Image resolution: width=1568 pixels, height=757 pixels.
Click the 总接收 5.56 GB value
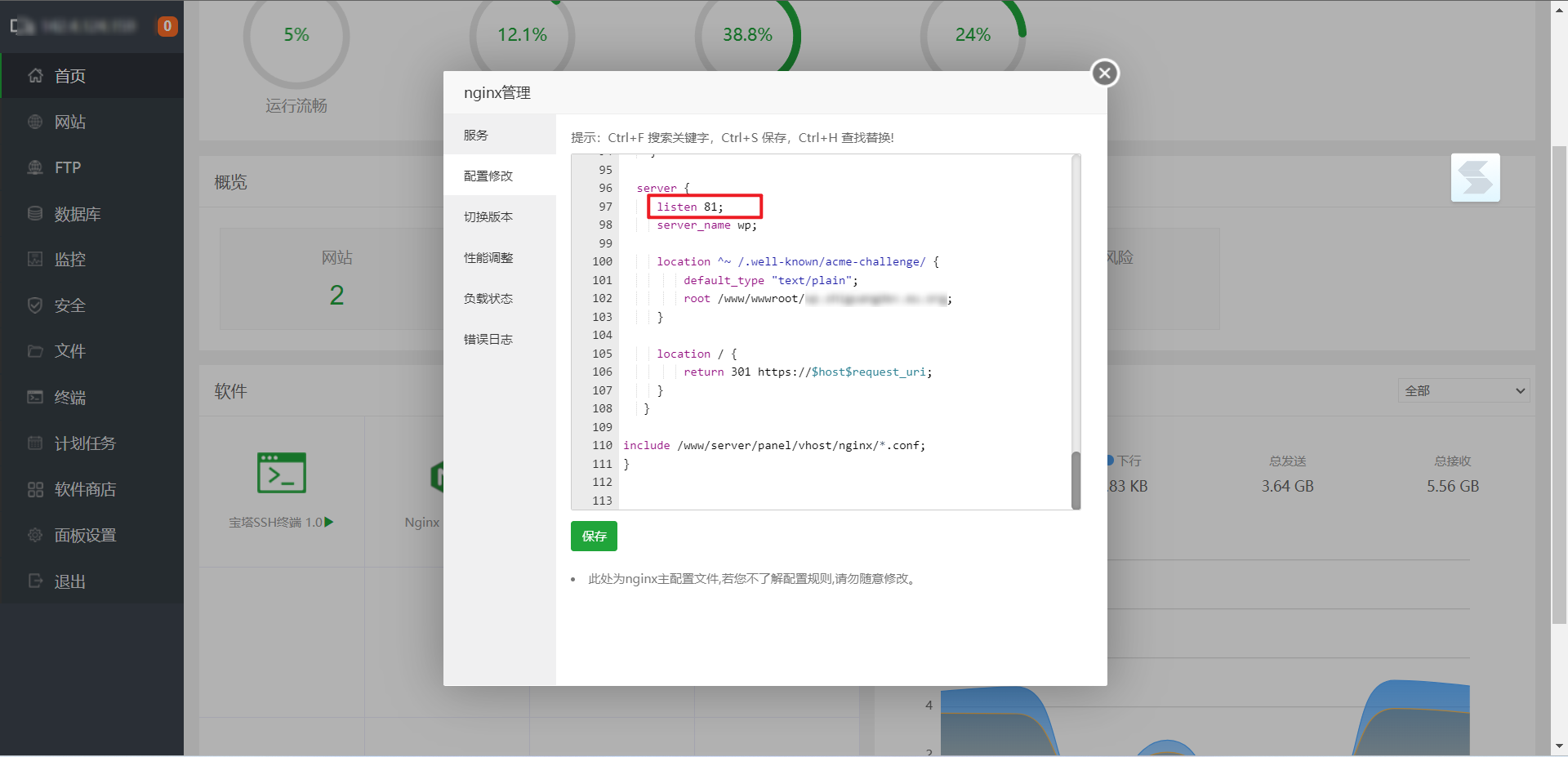click(1453, 486)
